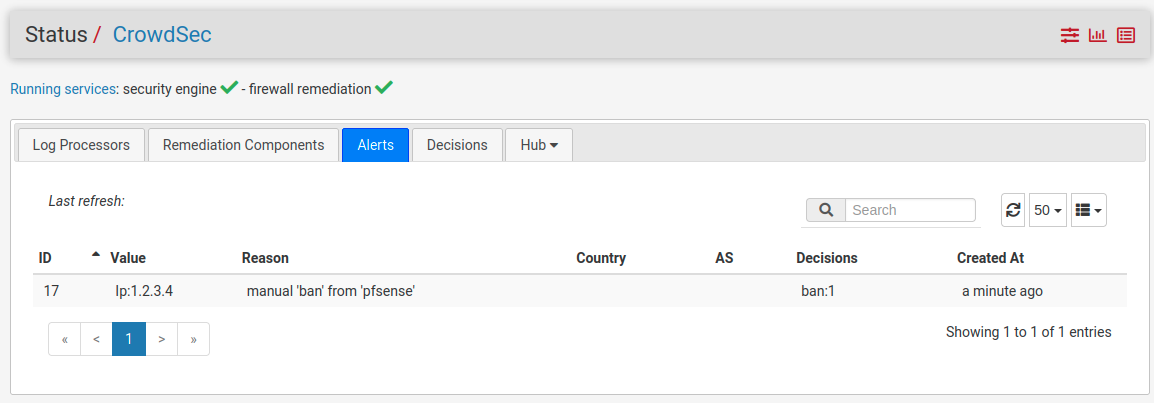The width and height of the screenshot is (1154, 403).
Task: Open the settings sliders icon in header
Action: pyautogui.click(x=1070, y=35)
